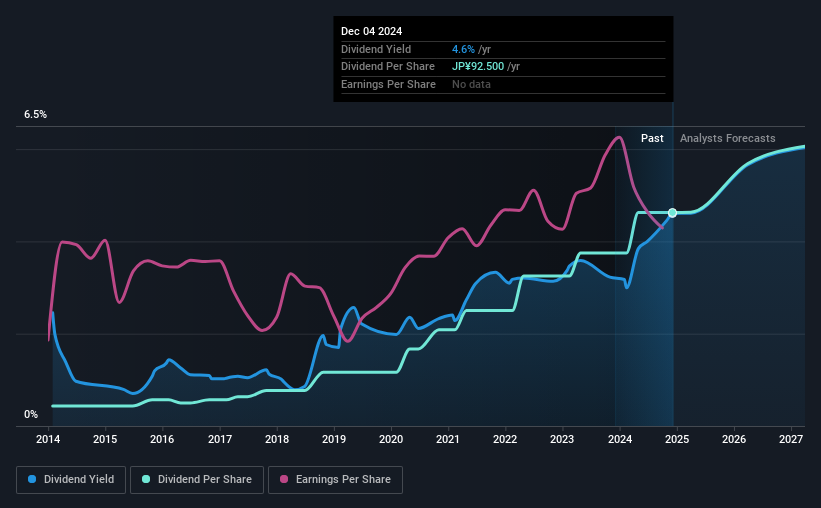Click the blue Dividend Yield legend dot
The image size is (821, 508).
[32, 479]
